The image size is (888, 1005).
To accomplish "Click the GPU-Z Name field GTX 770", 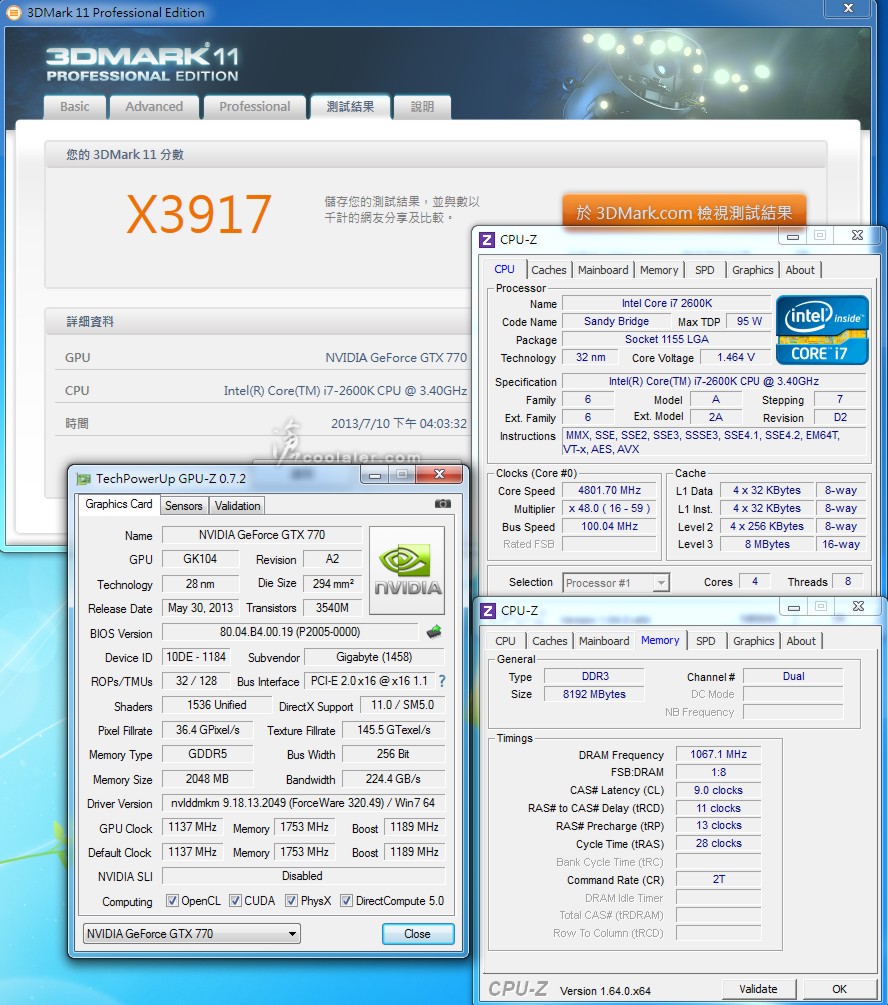I will tap(262, 535).
